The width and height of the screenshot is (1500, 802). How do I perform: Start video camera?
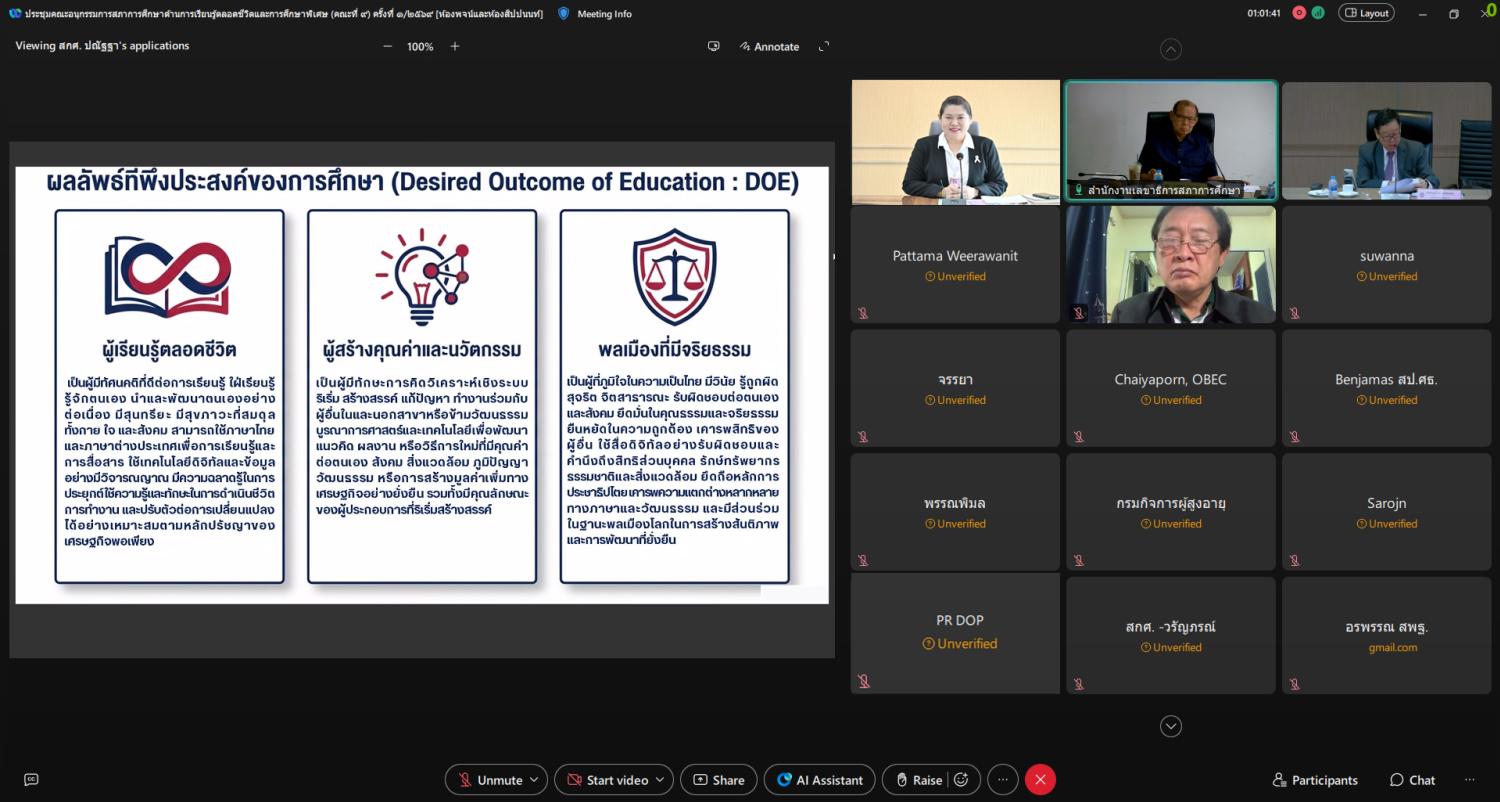point(605,780)
